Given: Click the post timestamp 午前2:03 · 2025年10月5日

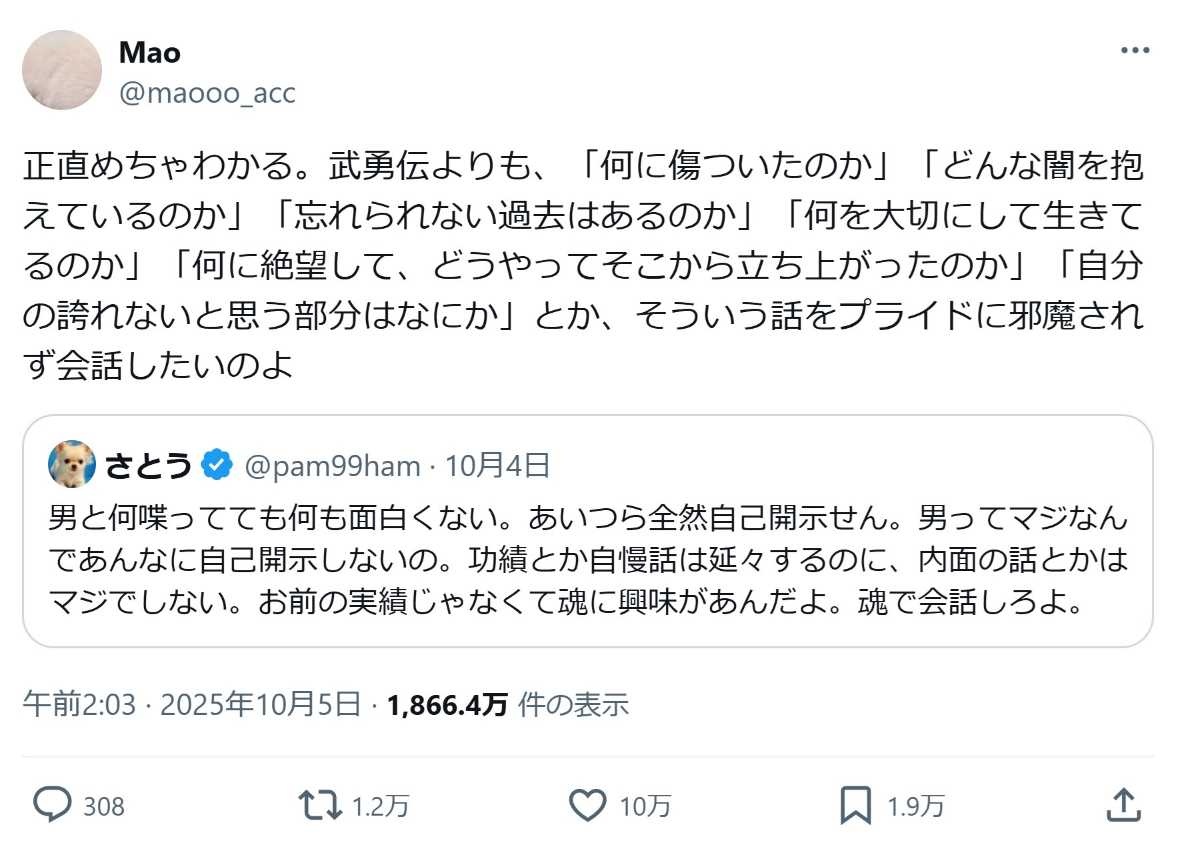Looking at the screenshot, I should tap(192, 705).
